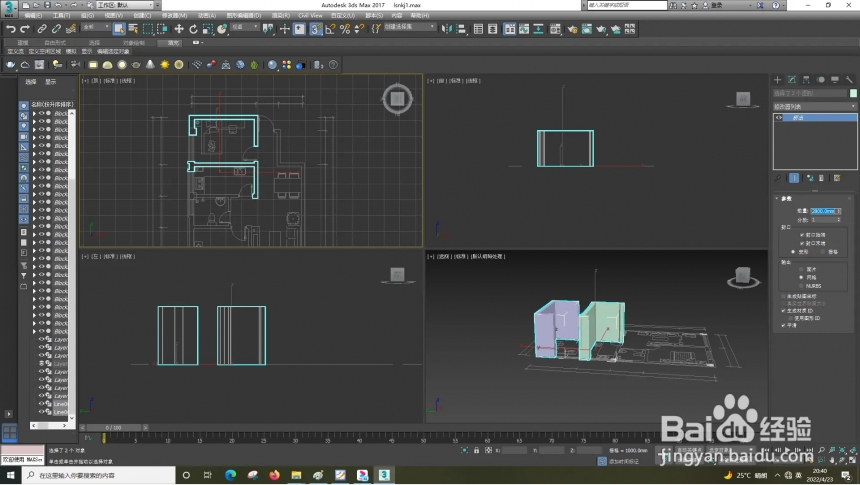
Task: Select Patch output radio button
Action: (x=801, y=269)
